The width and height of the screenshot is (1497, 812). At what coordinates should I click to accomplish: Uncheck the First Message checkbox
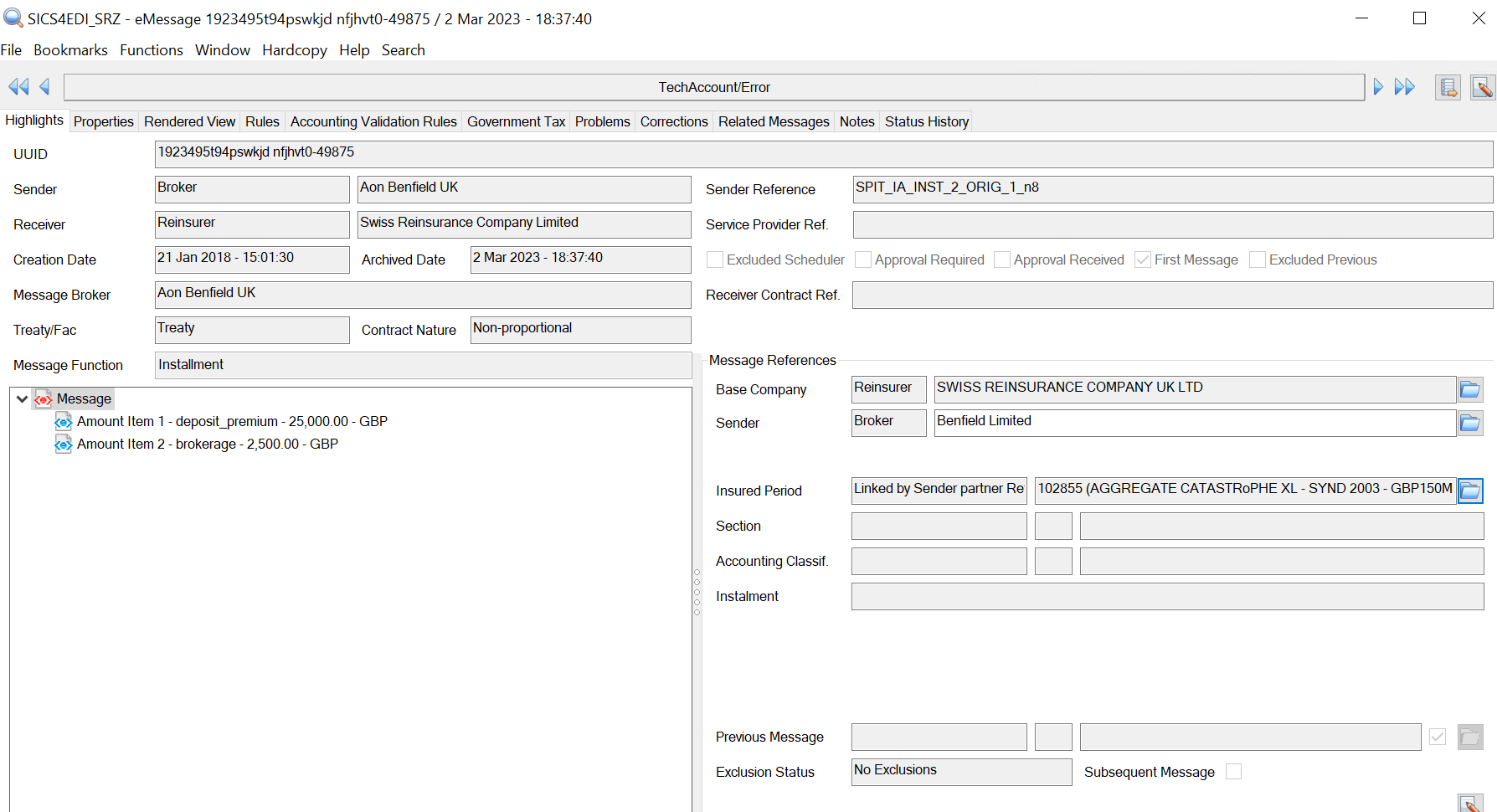click(x=1143, y=260)
